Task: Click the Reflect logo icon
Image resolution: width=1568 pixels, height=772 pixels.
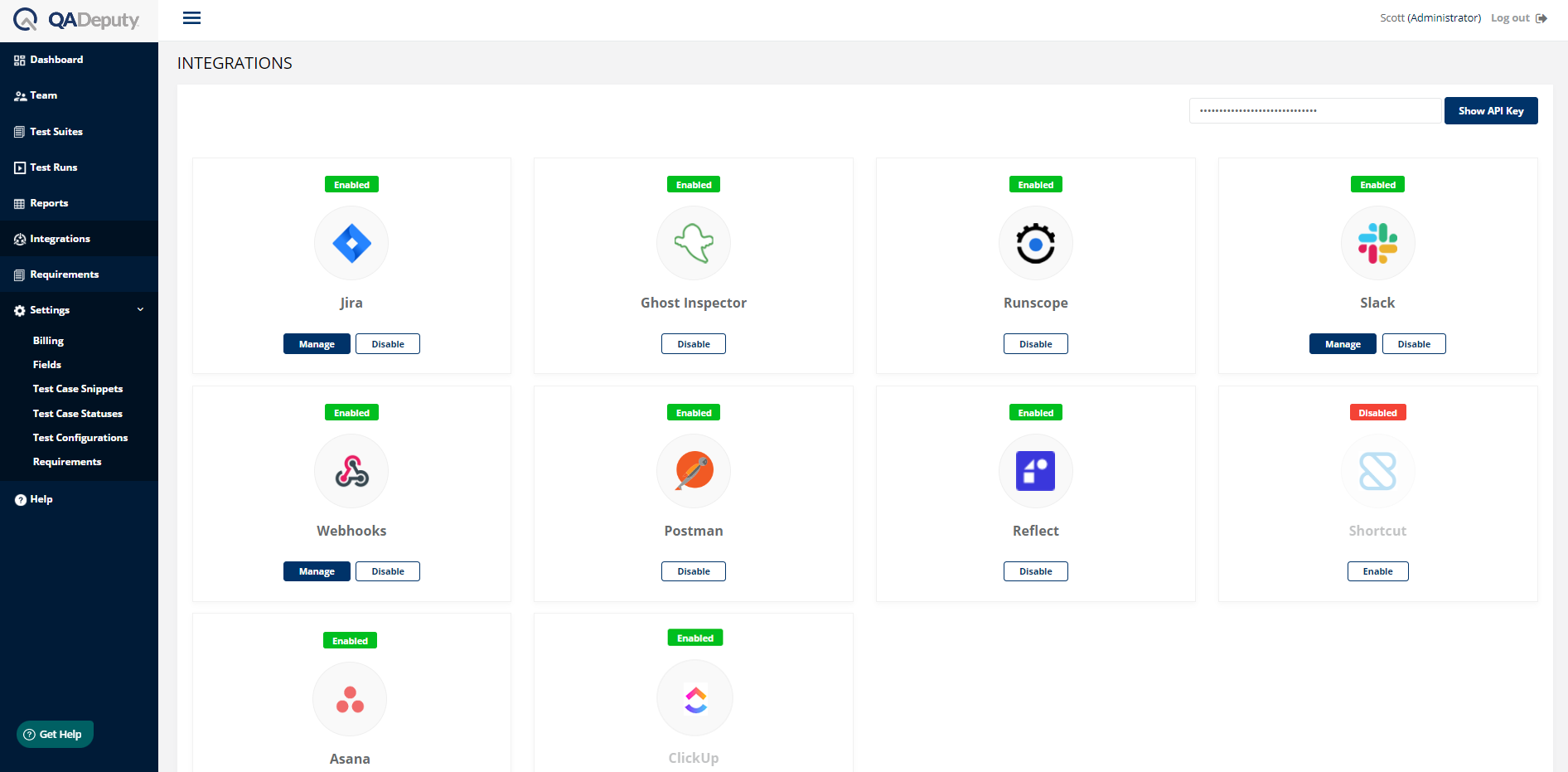Action: [x=1036, y=471]
